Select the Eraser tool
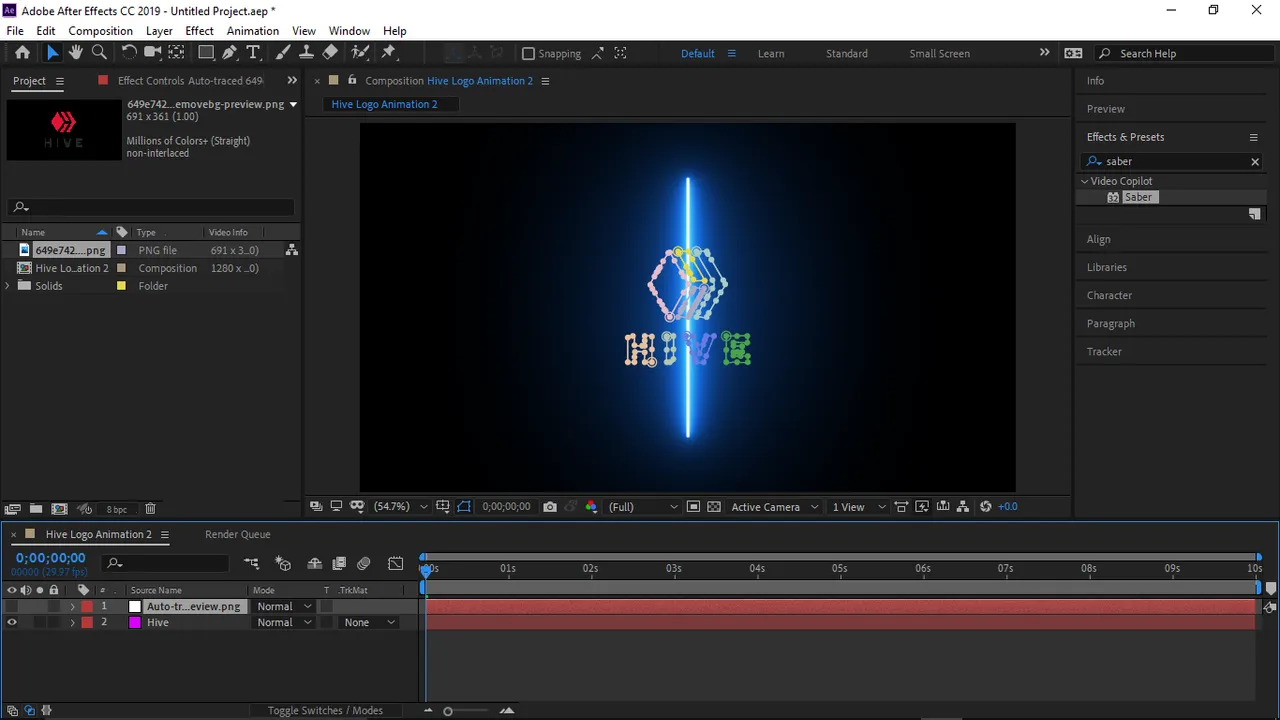The width and height of the screenshot is (1280, 720). (x=330, y=53)
